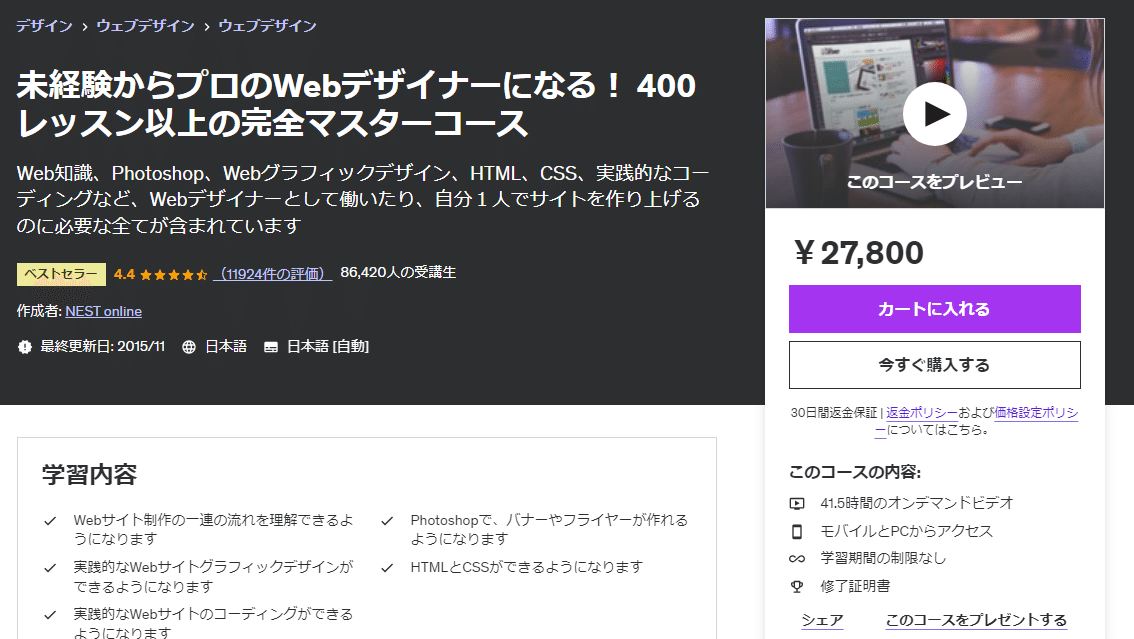
Task: Play the course preview video
Action: 934,113
